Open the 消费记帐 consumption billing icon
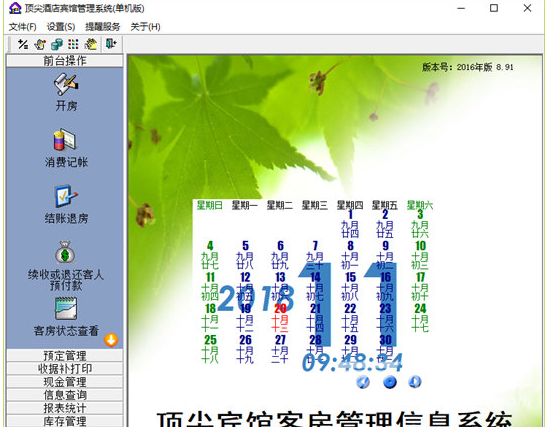Image resolution: width=549 pixels, height=427 pixels. pos(65,140)
